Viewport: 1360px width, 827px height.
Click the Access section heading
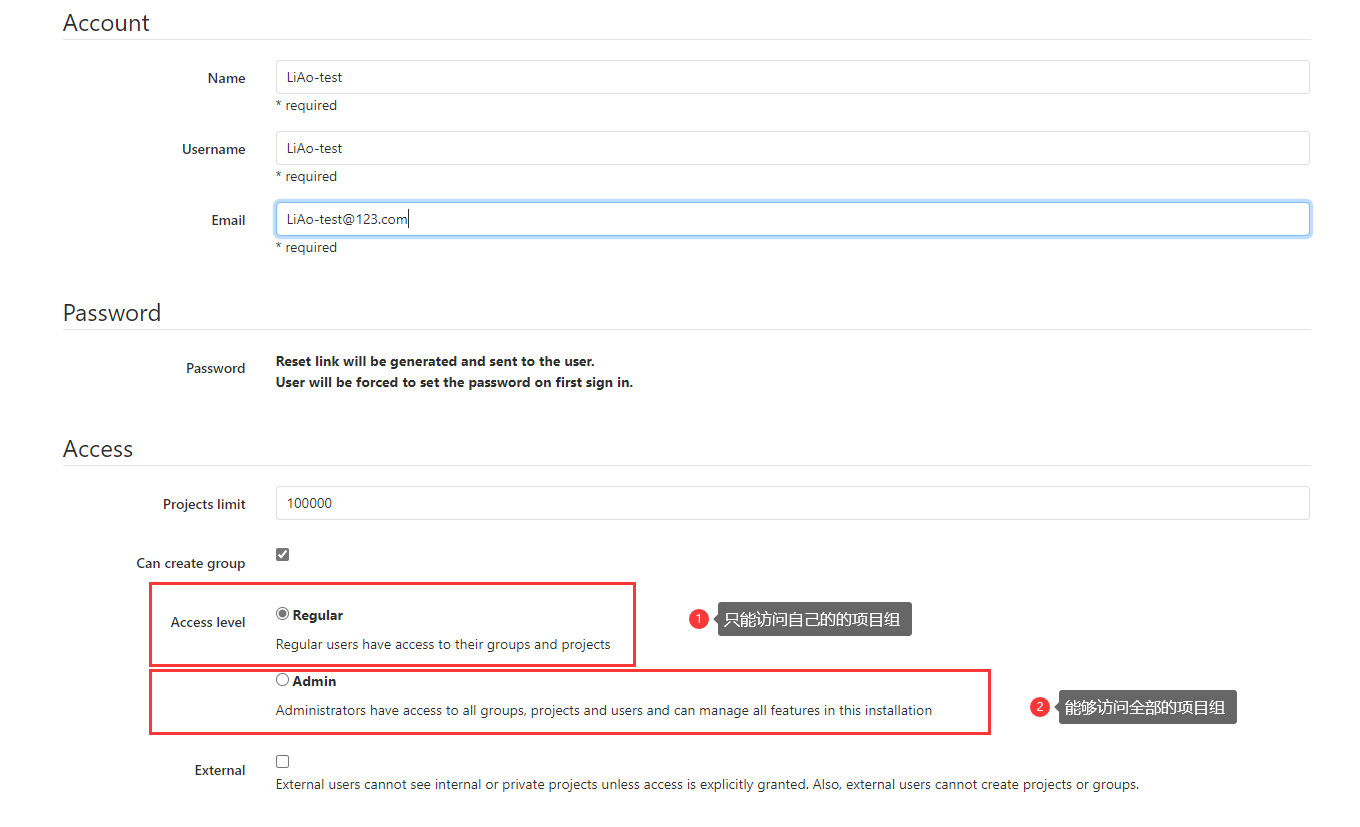(x=98, y=449)
